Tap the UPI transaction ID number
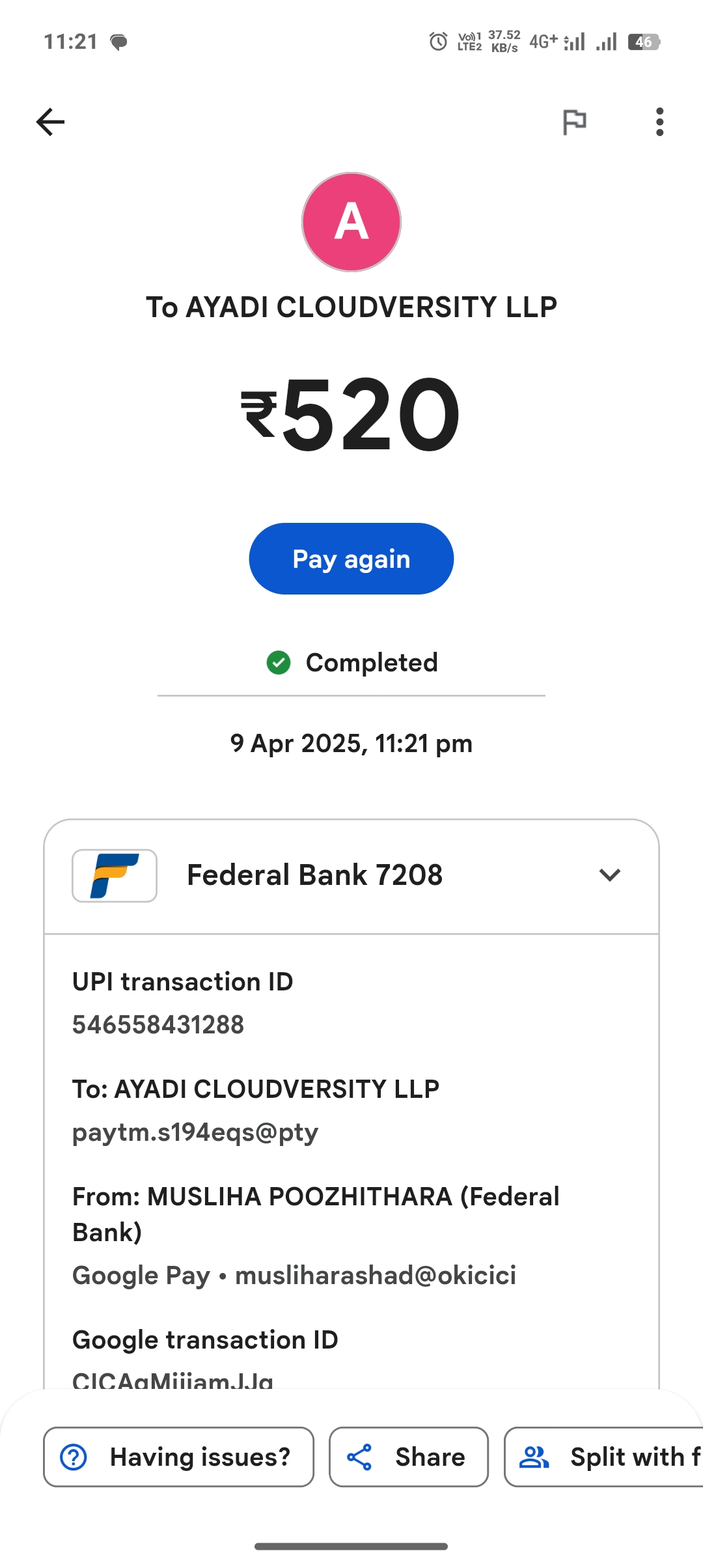 coord(158,1024)
